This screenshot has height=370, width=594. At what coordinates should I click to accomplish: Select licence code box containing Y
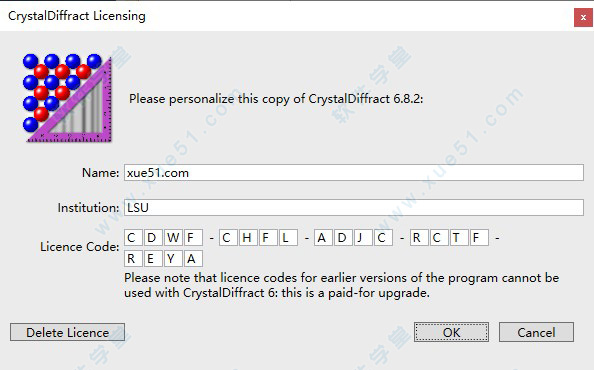[x=173, y=258]
